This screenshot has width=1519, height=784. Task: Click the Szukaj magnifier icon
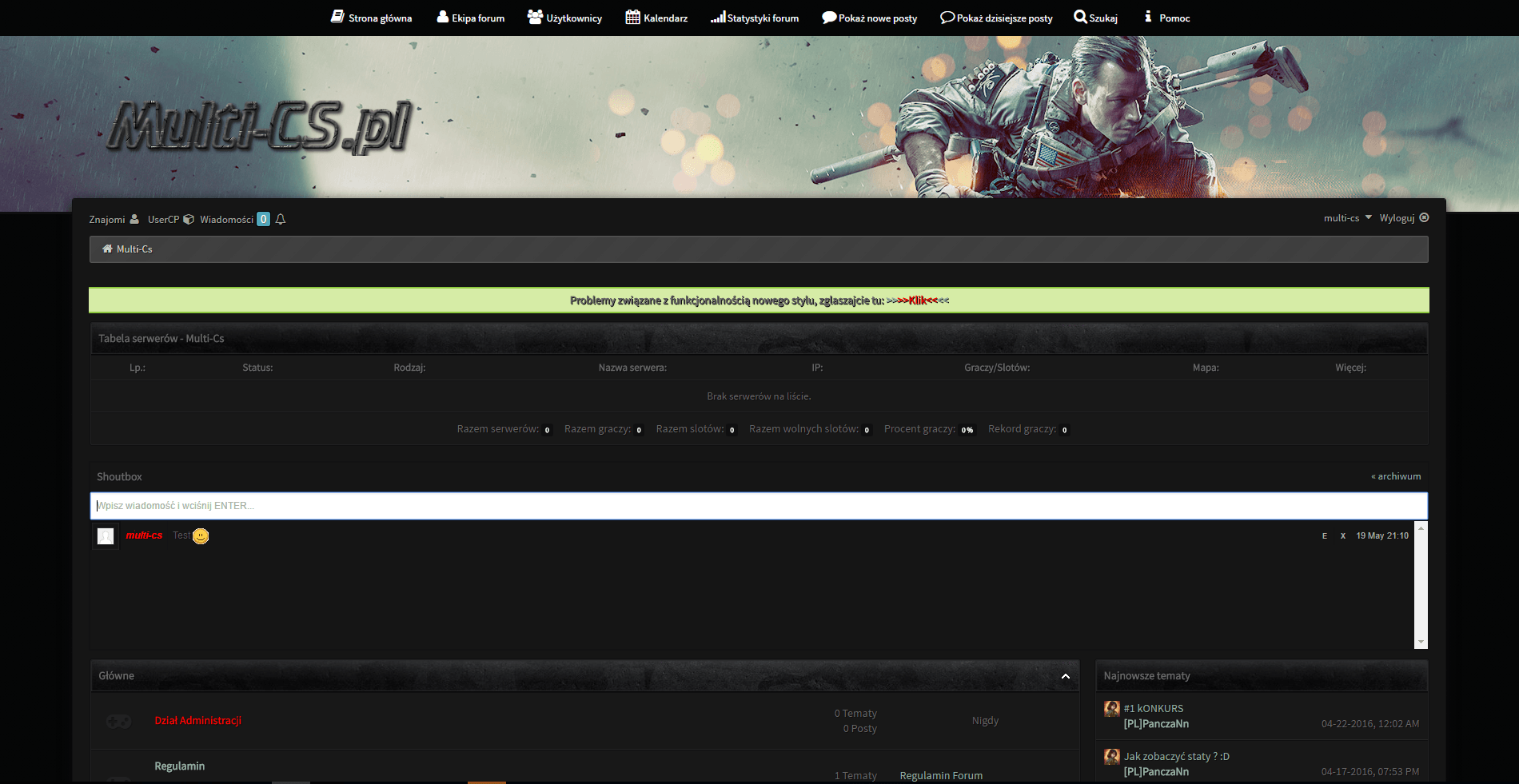[1080, 17]
